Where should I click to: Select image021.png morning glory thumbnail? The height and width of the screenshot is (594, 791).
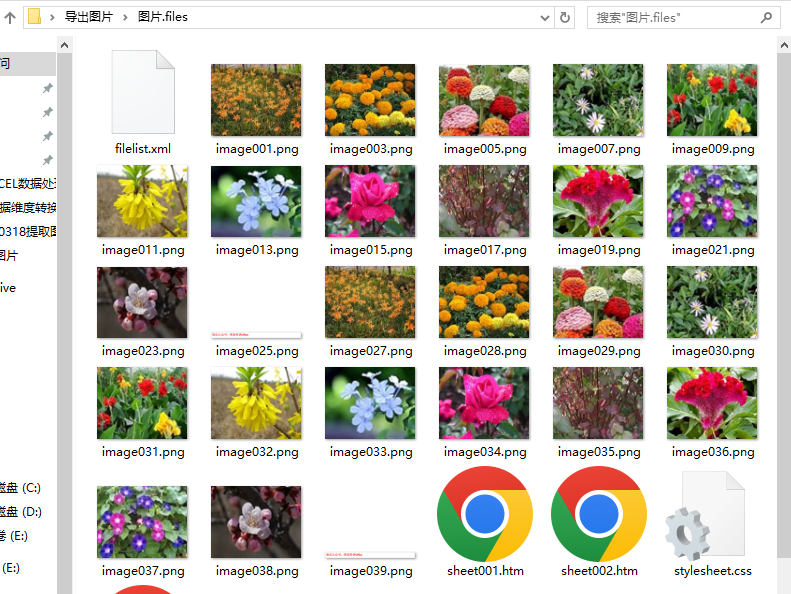click(712, 201)
